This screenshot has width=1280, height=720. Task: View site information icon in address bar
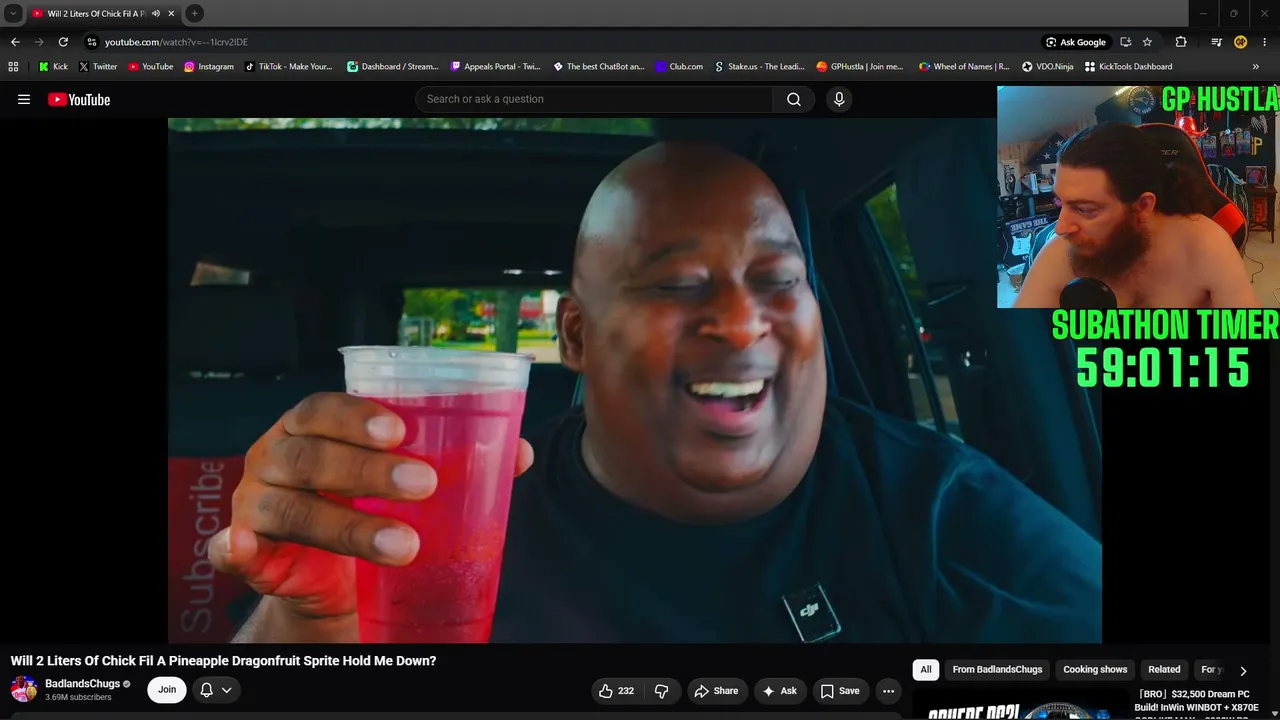tap(91, 42)
